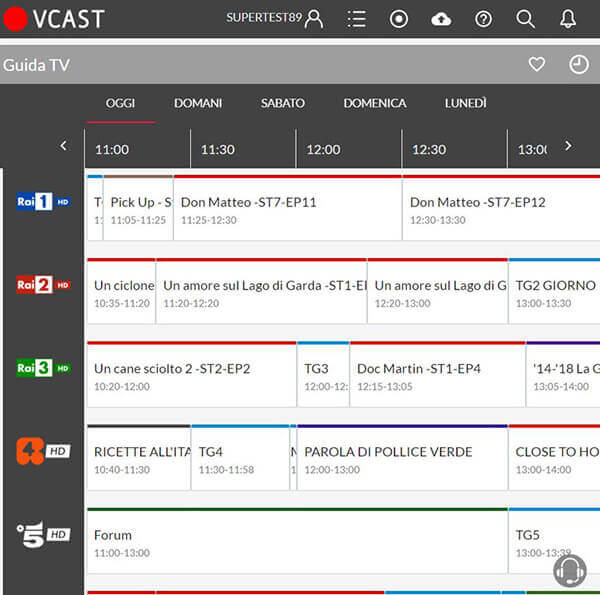Select the Canale 5 HD channel logo
Image resolution: width=600 pixels, height=595 pixels.
pyautogui.click(x=43, y=534)
